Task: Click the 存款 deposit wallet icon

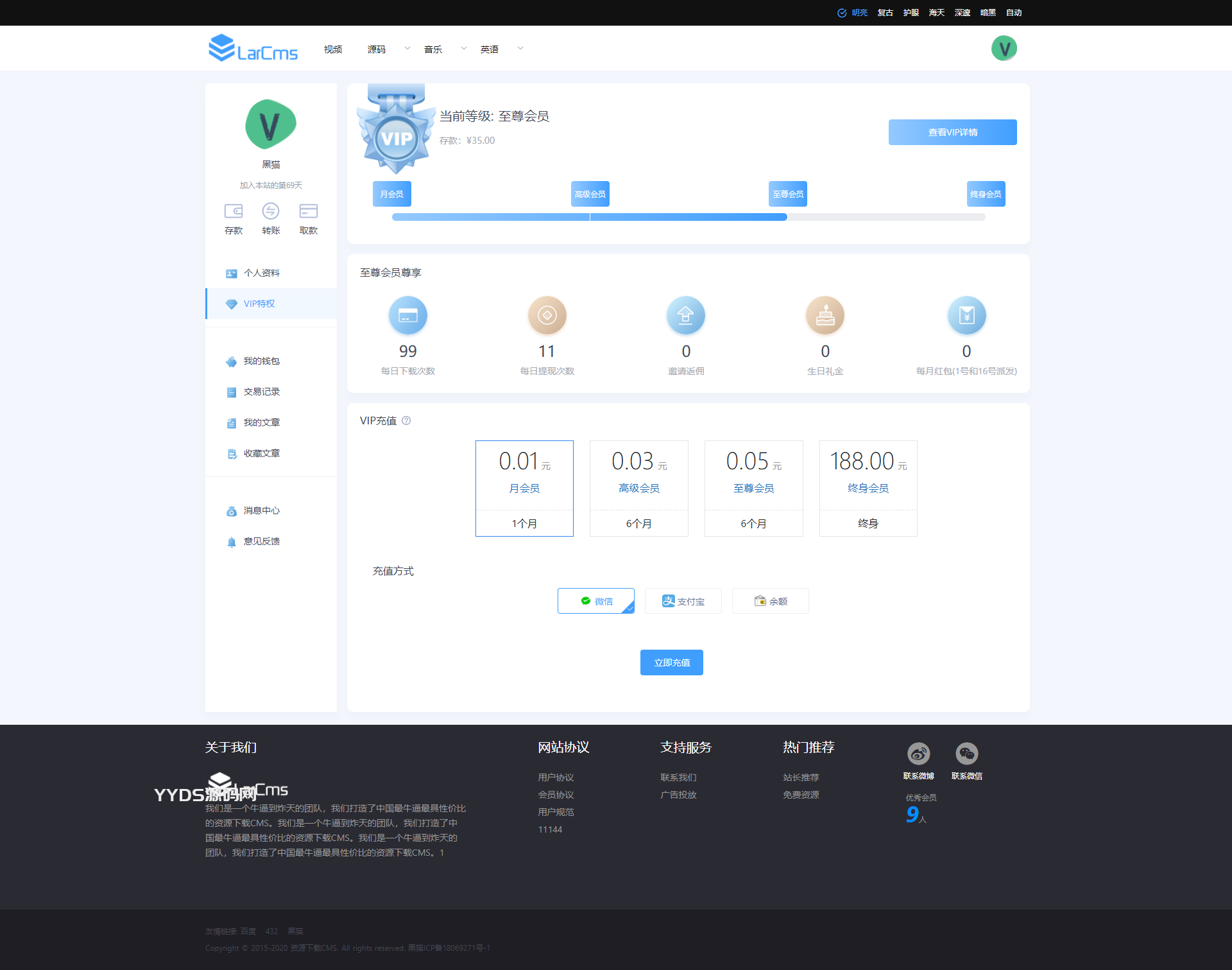Action: 234,211
